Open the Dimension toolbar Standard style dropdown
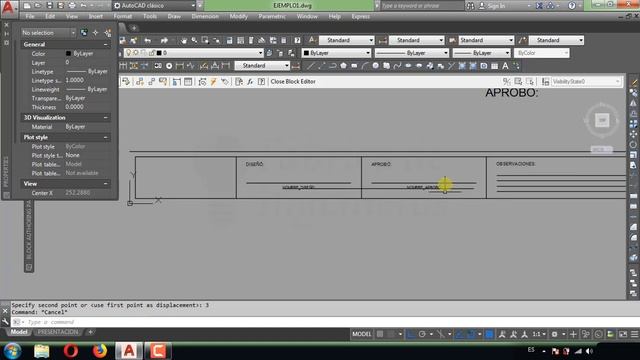Viewport: 640px width, 360px height. click(262, 66)
